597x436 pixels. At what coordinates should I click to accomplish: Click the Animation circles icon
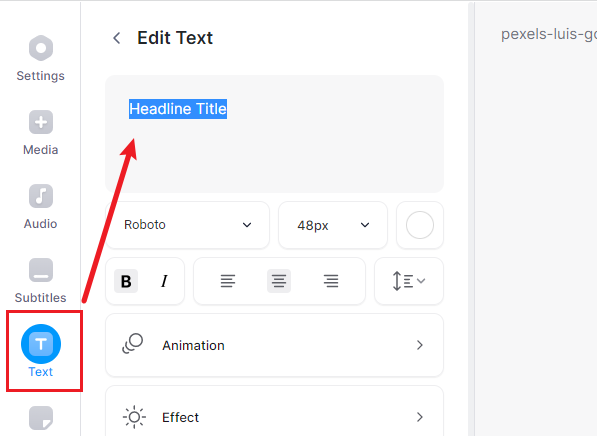[132, 344]
